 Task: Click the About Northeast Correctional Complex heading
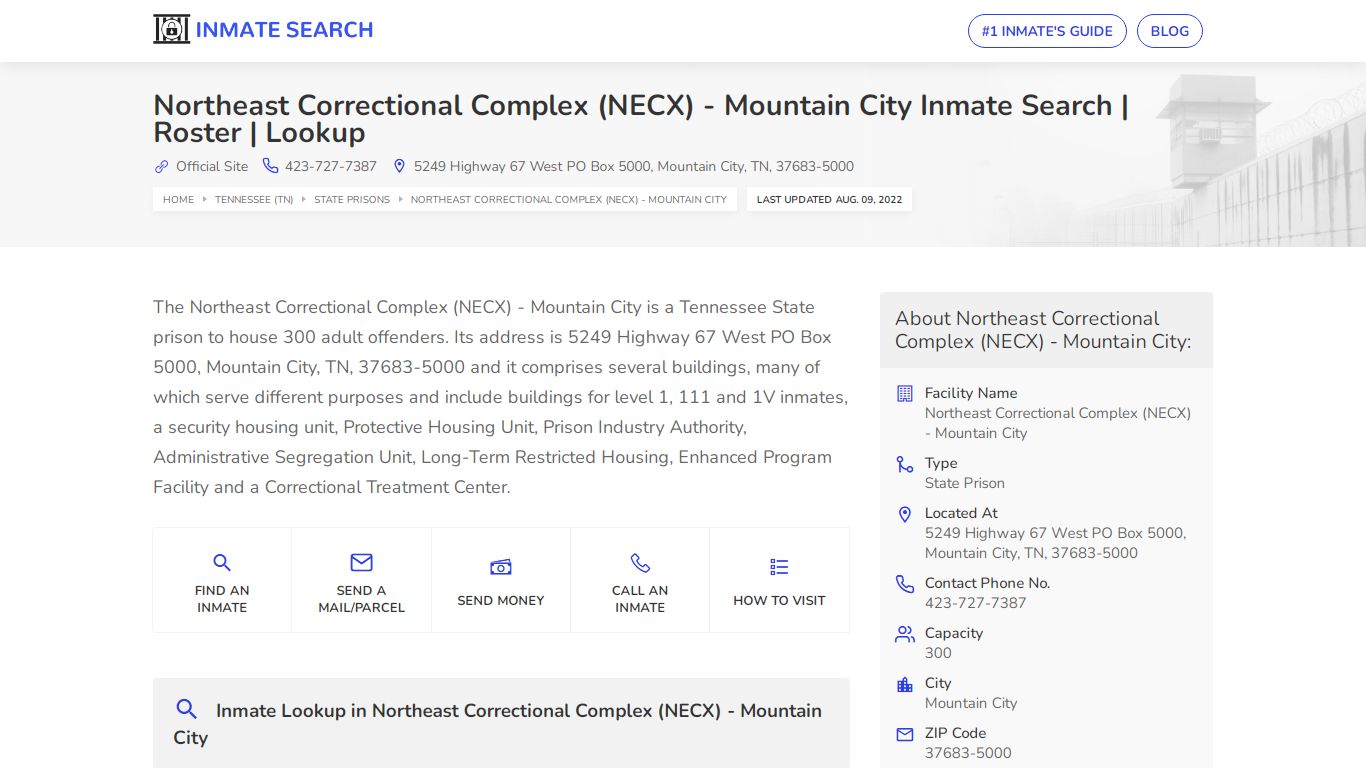[x=1043, y=330]
